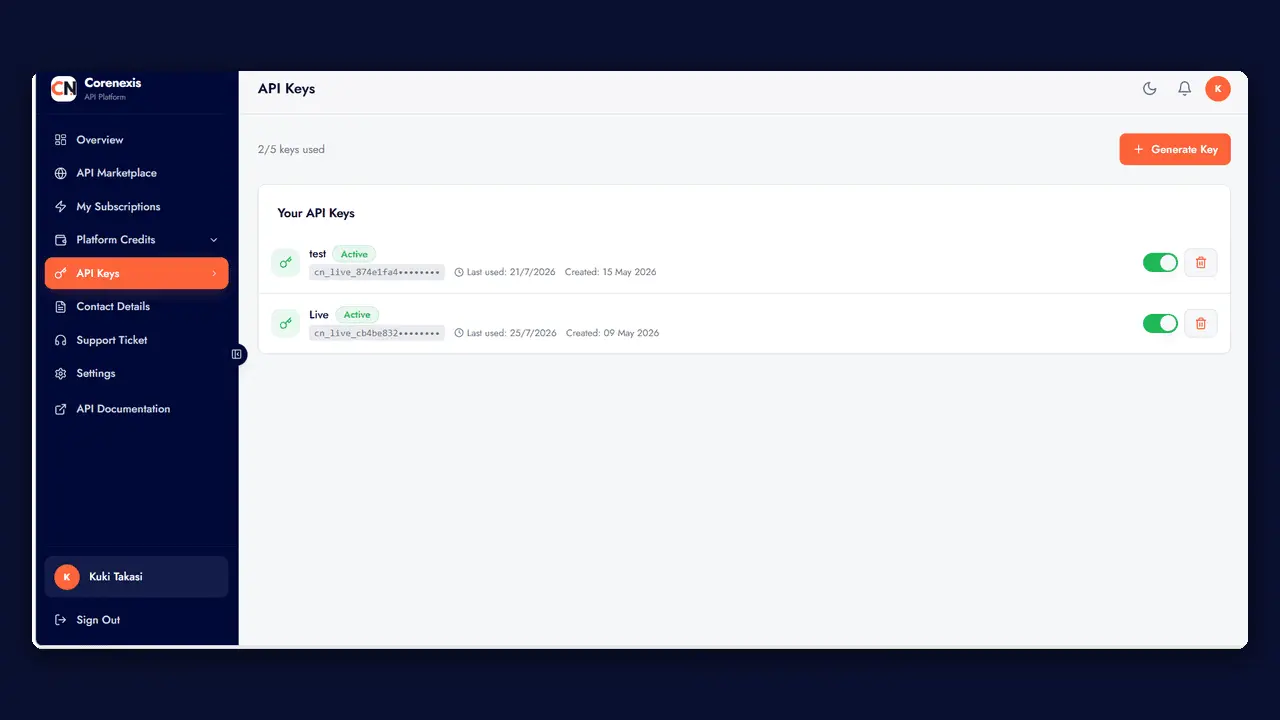Disable the Live API key toggle
This screenshot has height=720, width=1280.
[x=1160, y=323]
